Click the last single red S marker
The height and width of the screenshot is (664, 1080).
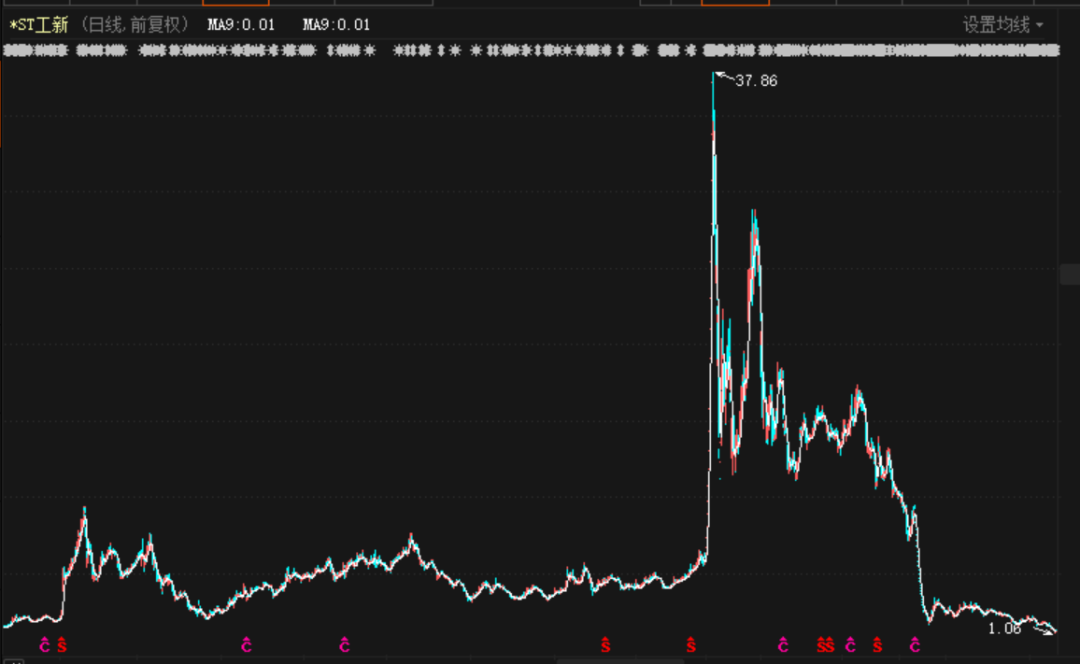pyautogui.click(x=877, y=645)
